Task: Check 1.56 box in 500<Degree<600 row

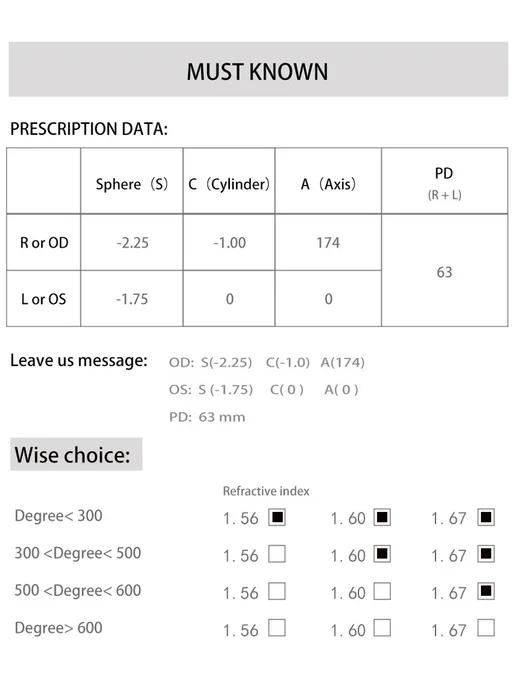Action: click(277, 591)
